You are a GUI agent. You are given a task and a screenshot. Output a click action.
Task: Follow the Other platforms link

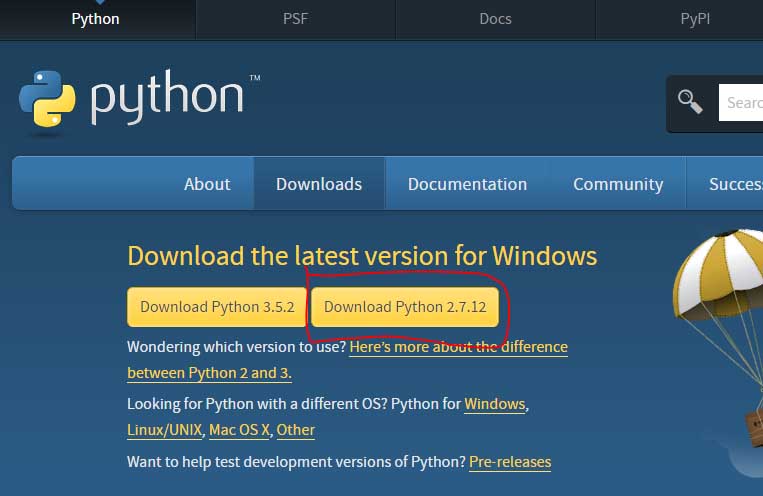pyautogui.click(x=295, y=430)
